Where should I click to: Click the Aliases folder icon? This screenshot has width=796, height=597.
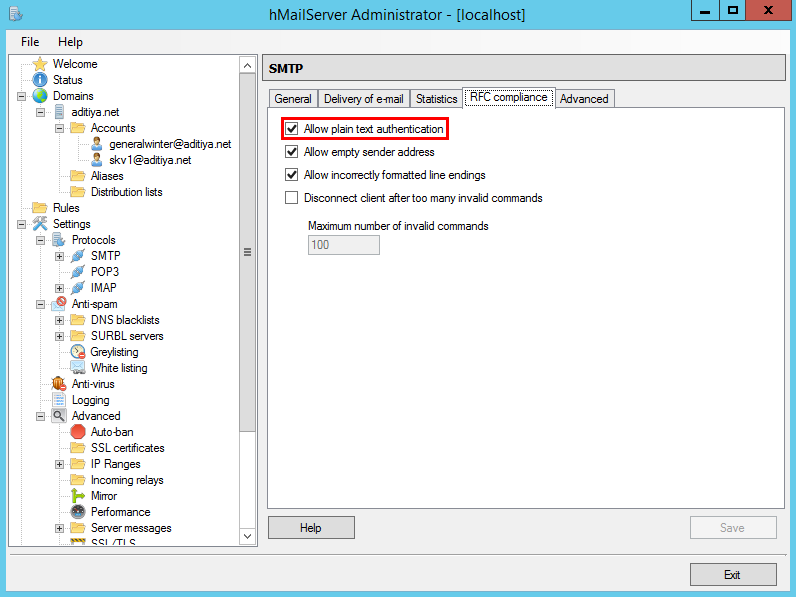pyautogui.click(x=78, y=176)
